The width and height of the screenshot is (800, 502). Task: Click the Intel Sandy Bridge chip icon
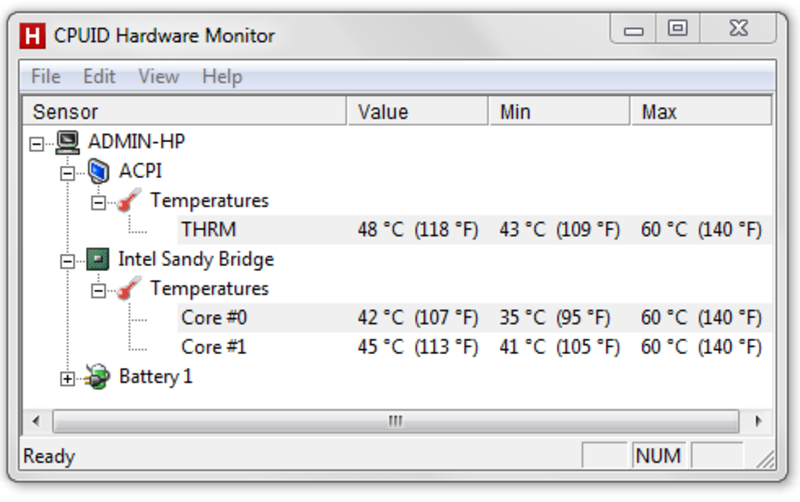point(98,259)
